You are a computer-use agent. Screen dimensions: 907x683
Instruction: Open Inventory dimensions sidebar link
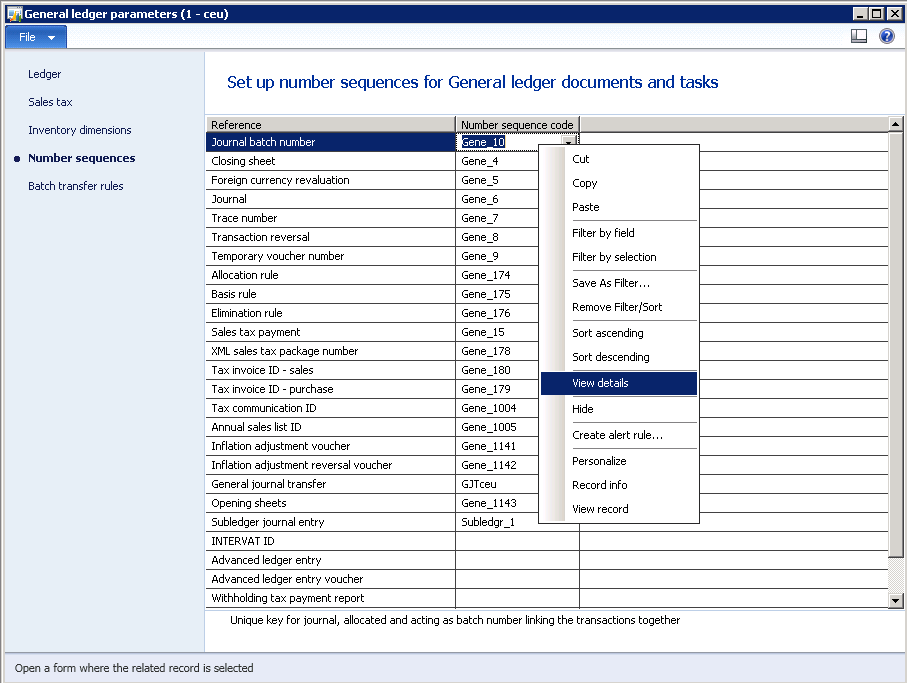79,130
